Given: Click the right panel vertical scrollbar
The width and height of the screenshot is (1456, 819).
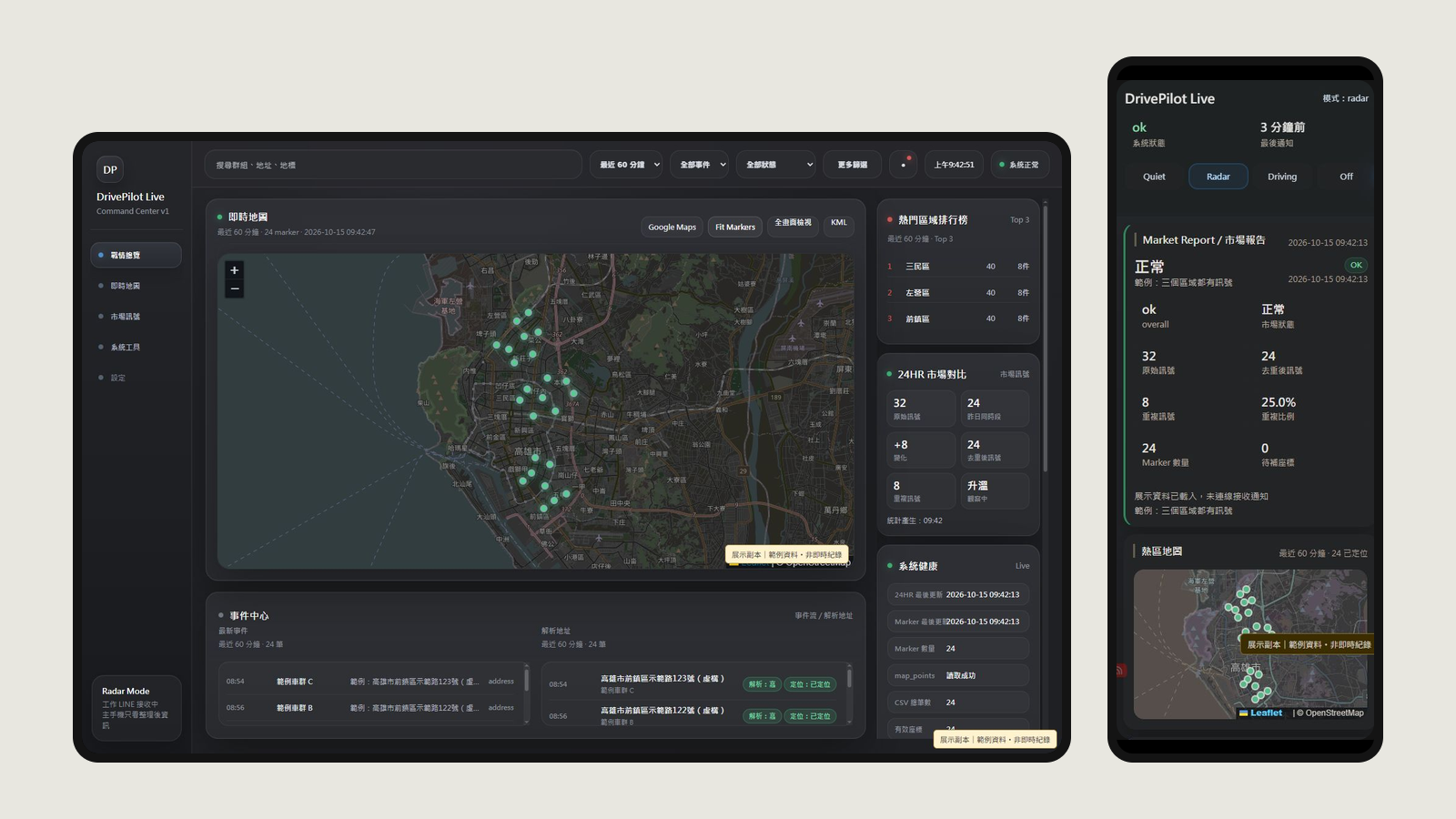Looking at the screenshot, I should [x=1046, y=337].
